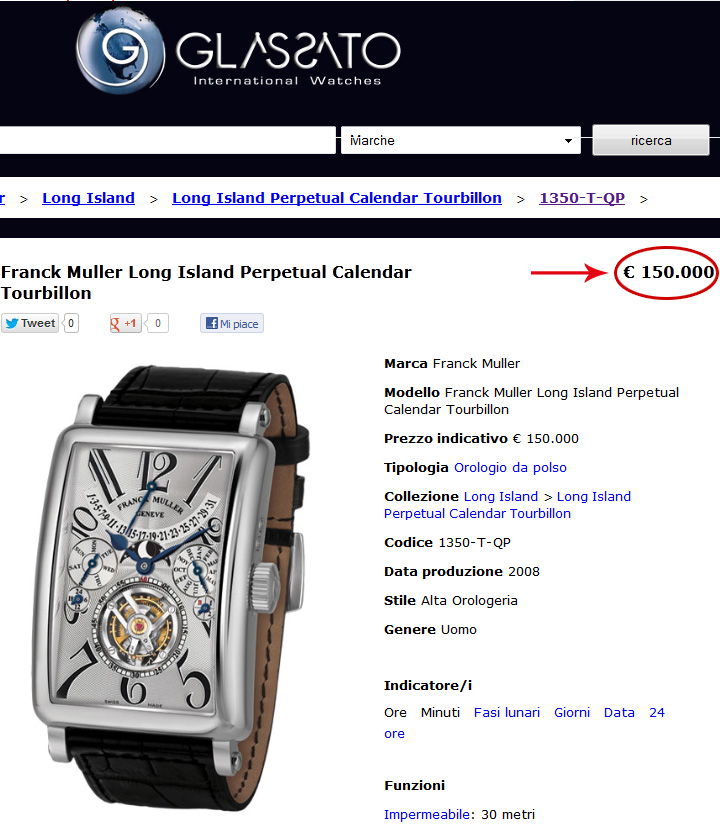
Task: Click the Glassato globe logo icon
Action: click(x=120, y=52)
